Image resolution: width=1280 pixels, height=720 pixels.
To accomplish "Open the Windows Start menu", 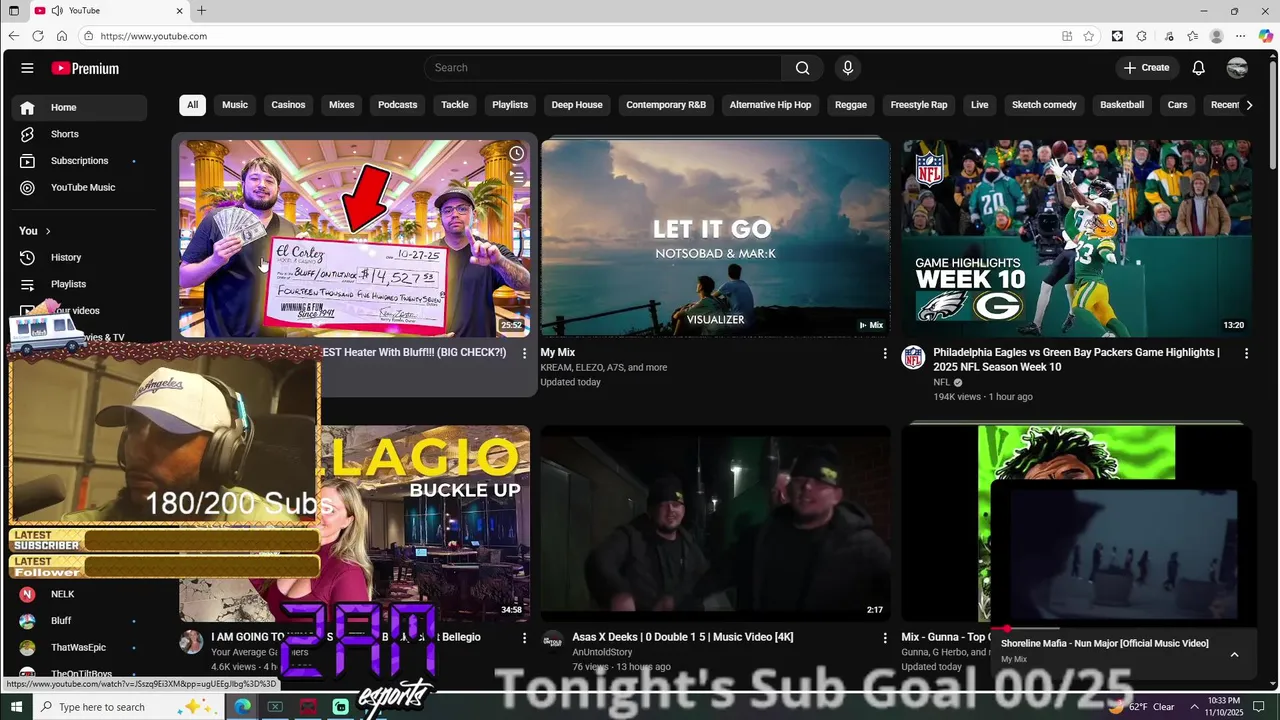I will [x=16, y=707].
